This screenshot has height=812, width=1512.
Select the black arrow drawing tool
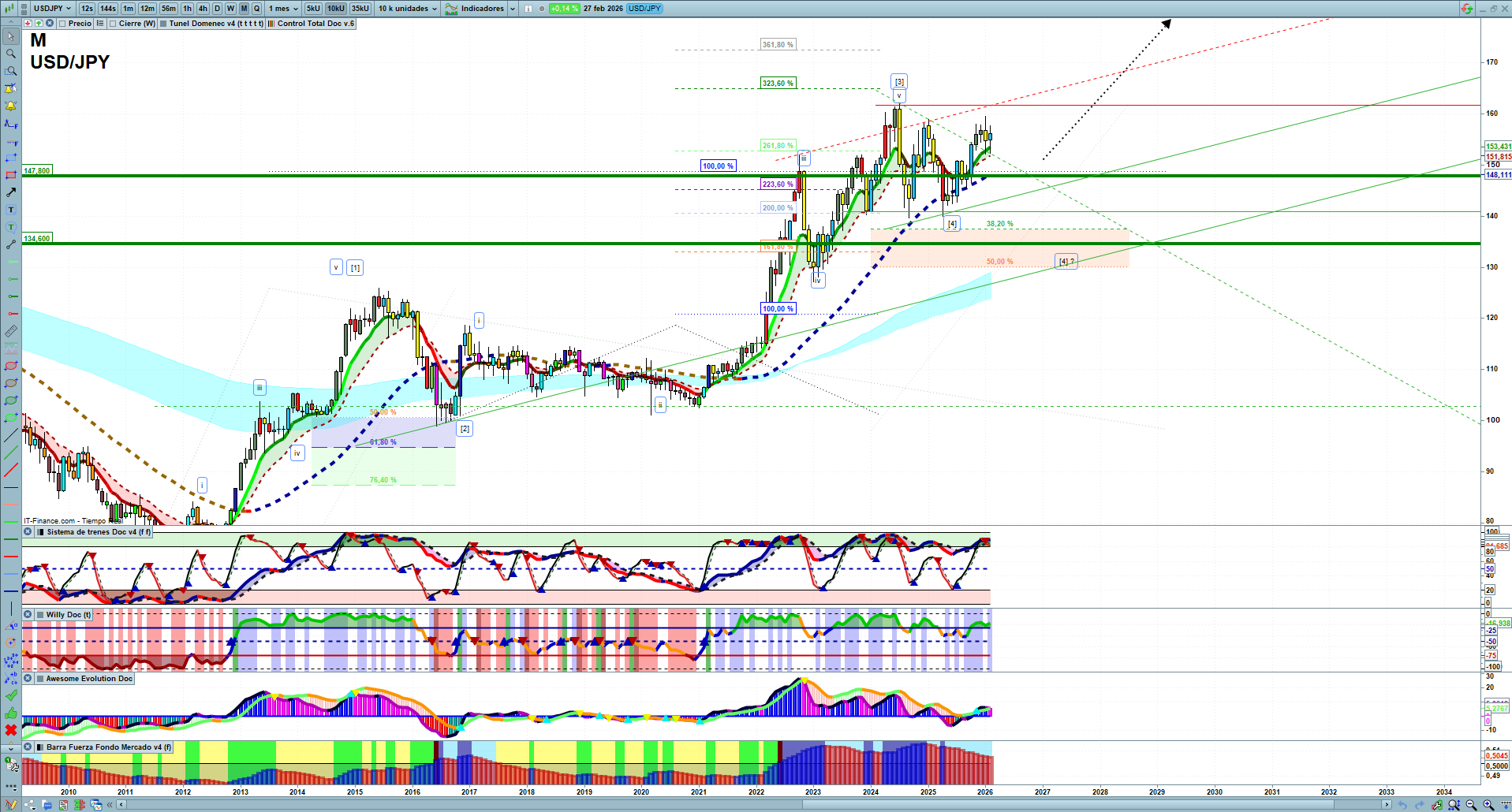(11, 192)
